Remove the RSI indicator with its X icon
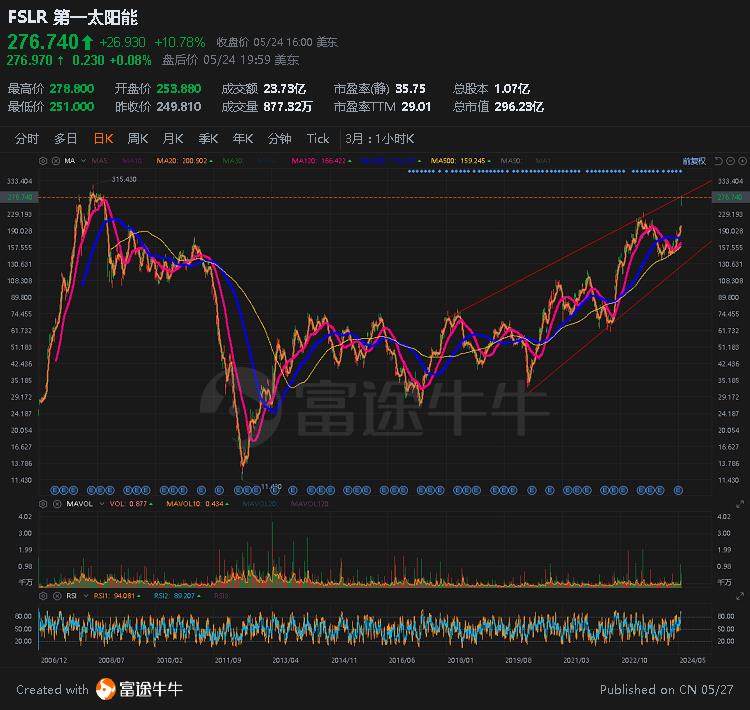Screen dimensions: 750x710 pyautogui.click(x=56, y=596)
